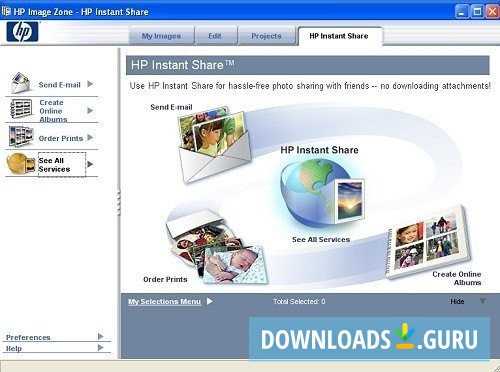Maximize the HP Image Zone window
The image size is (500, 372).
coord(477,12)
